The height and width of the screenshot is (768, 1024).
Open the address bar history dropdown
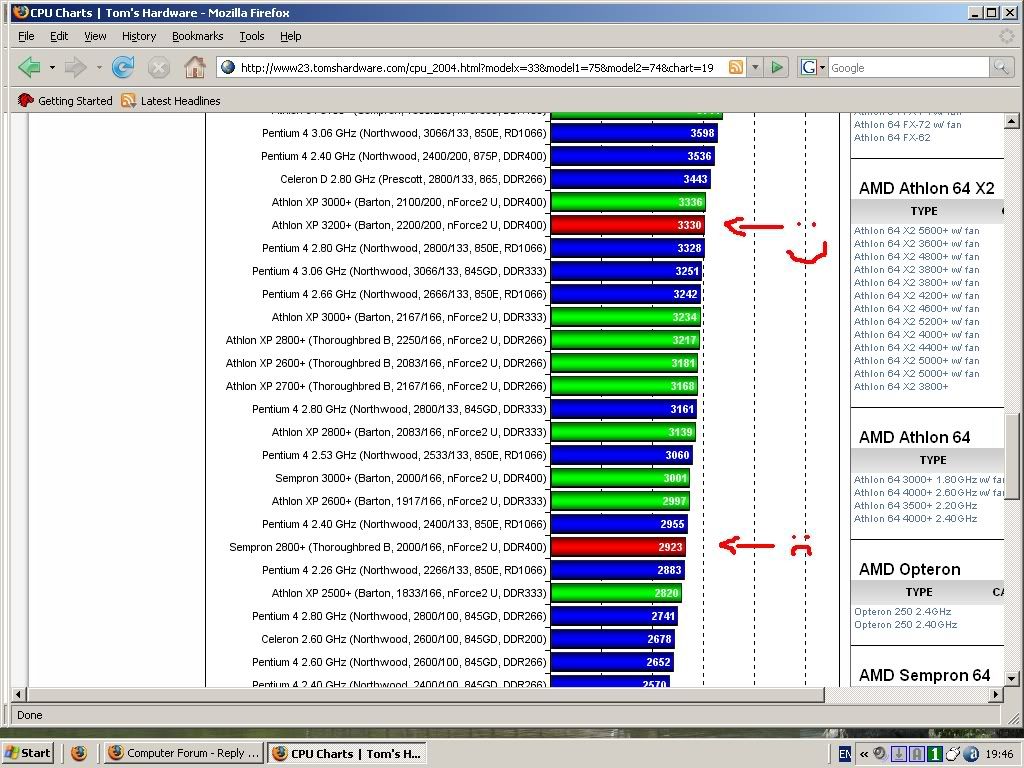[755, 67]
